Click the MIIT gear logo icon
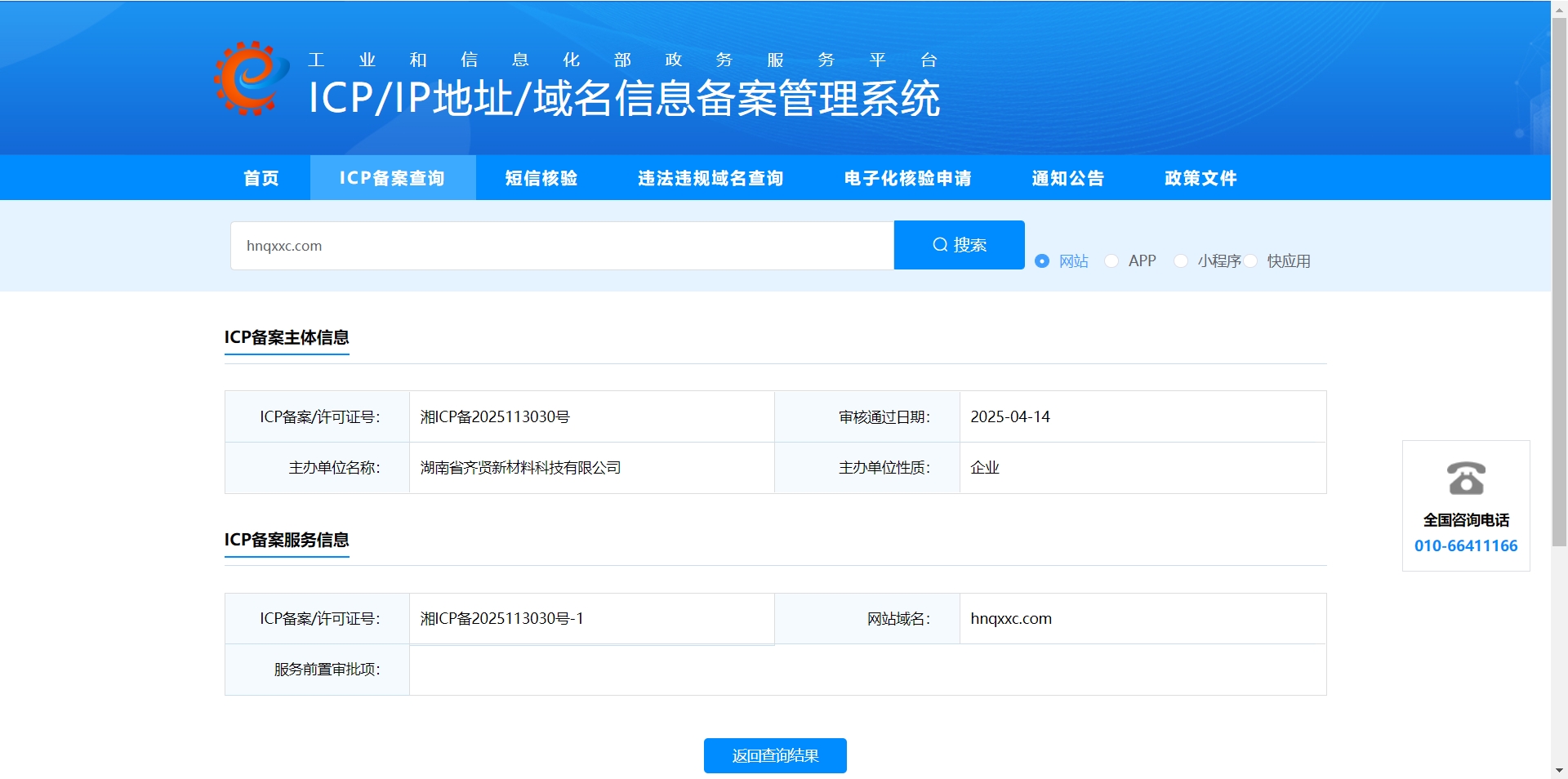Viewport: 1568px width, 779px height. 252,78
